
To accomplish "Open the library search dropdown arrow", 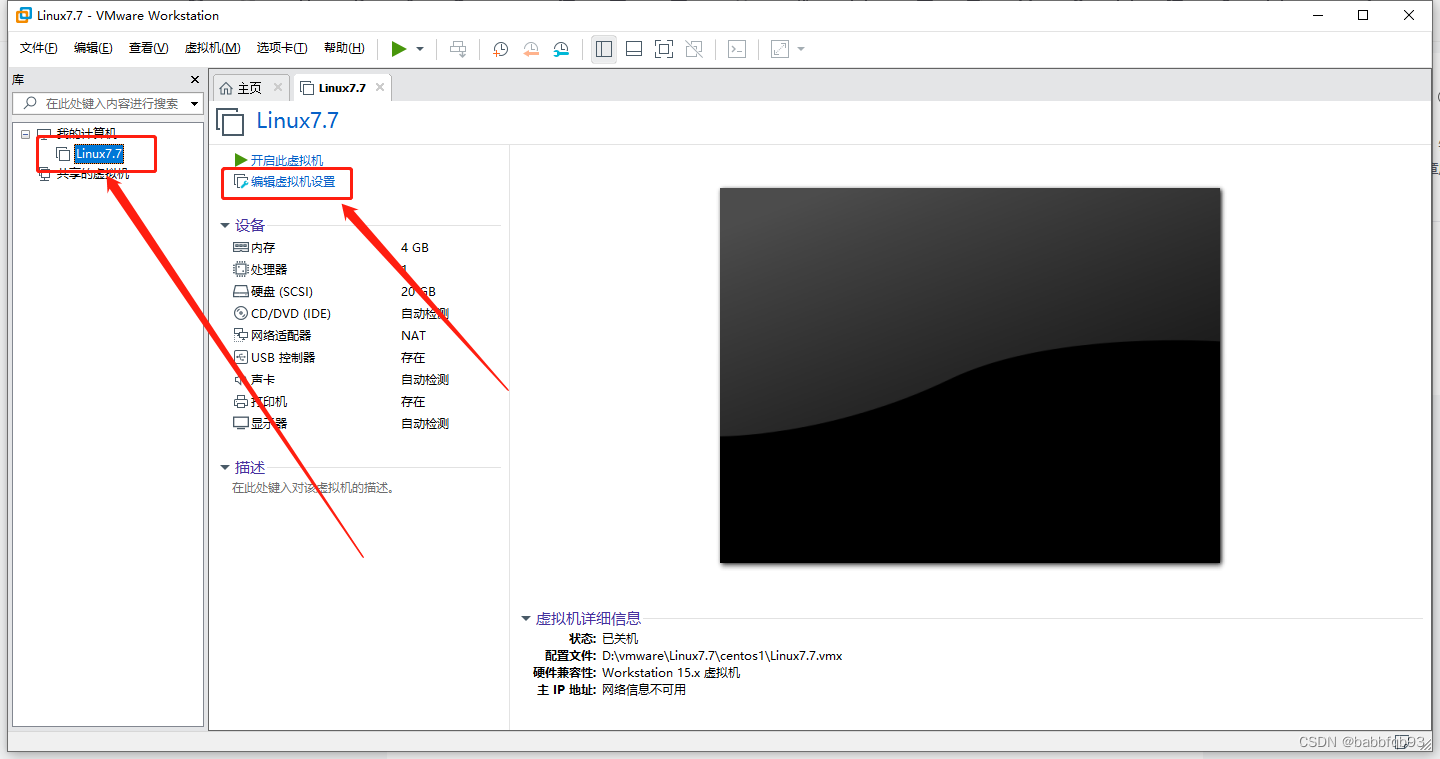I will [x=194, y=104].
